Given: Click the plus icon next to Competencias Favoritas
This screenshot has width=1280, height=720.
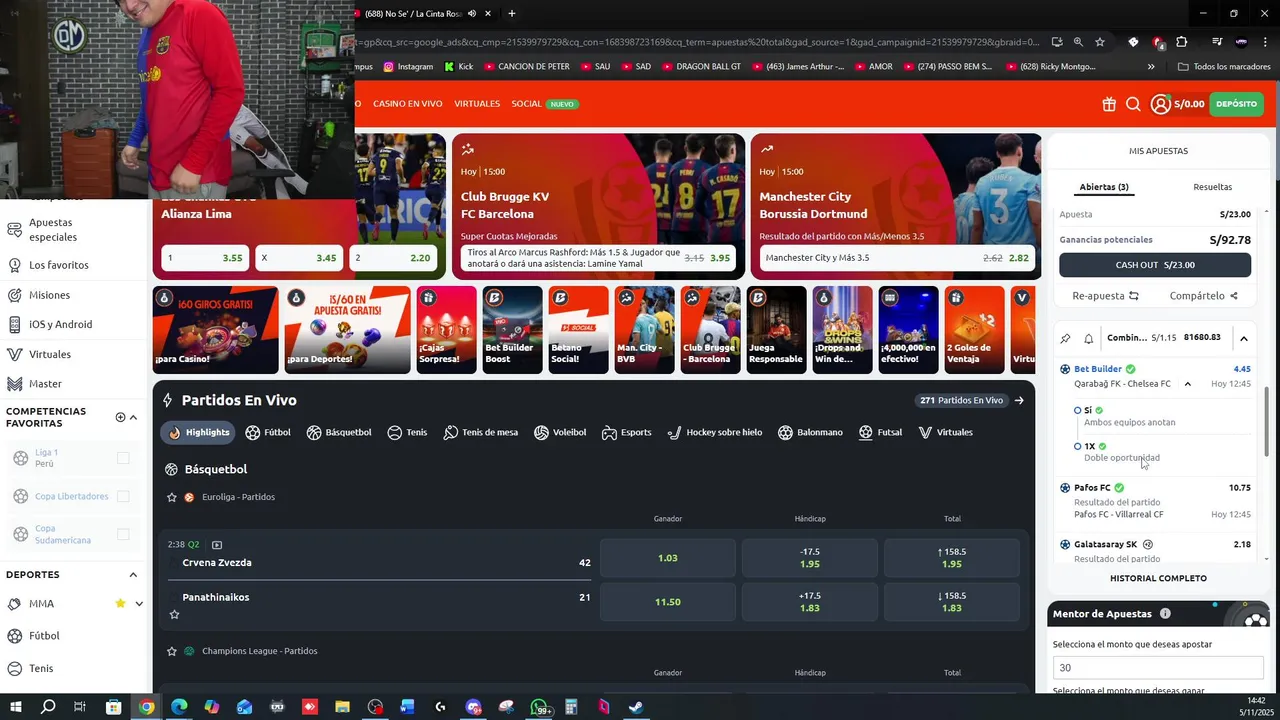Looking at the screenshot, I should 120,417.
